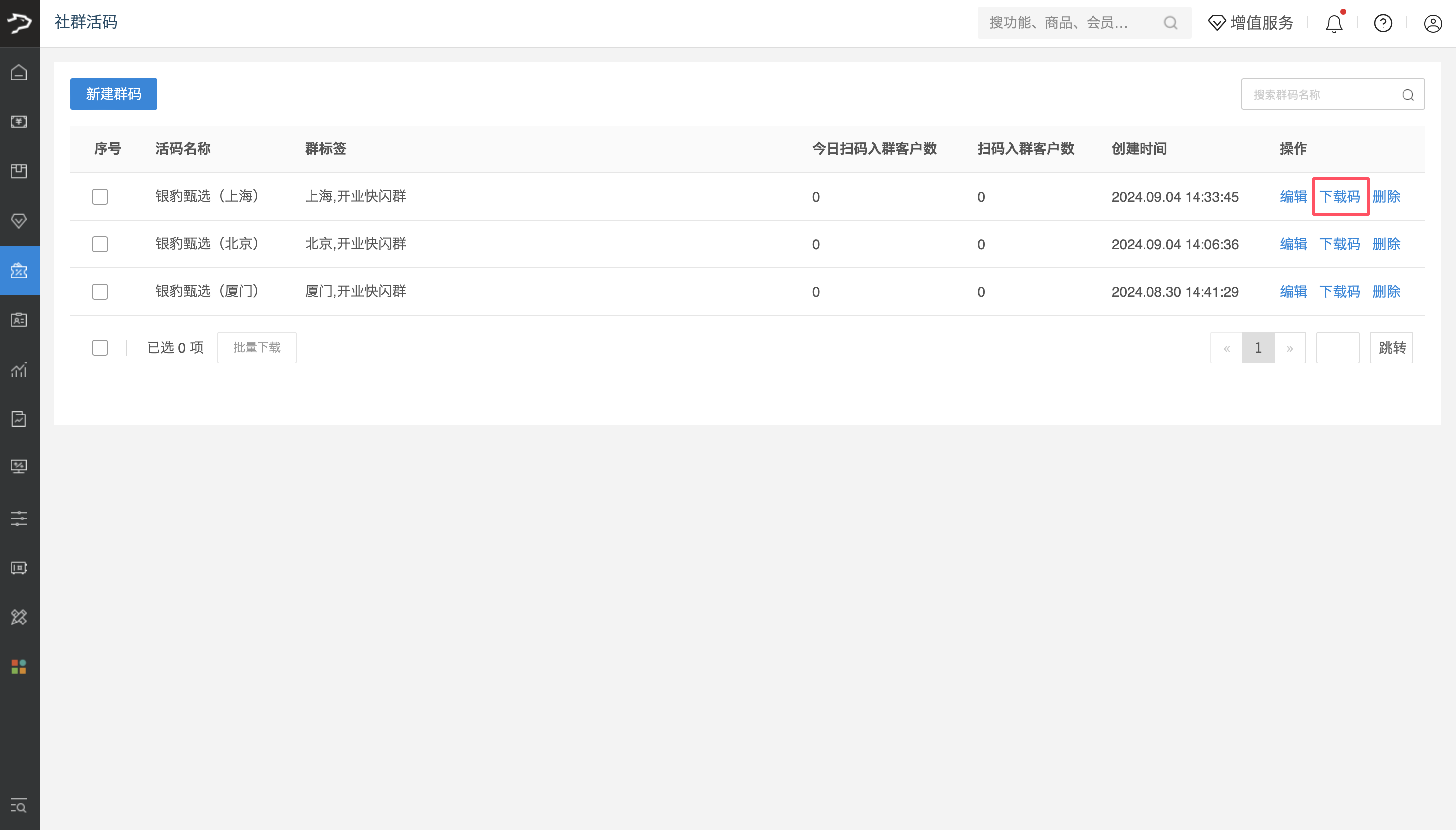Viewport: 1456px width, 830px height.
Task: Open the notification bell
Action: point(1334,23)
